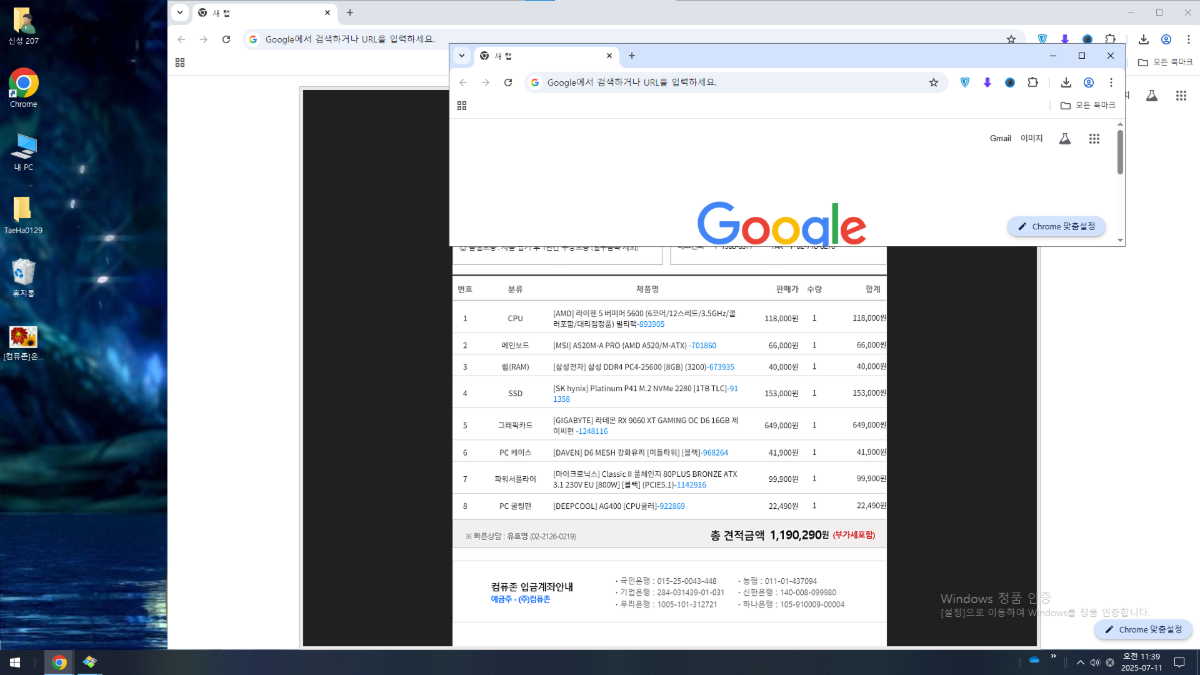Open the Google apps grid next to the flask icon
Viewport: 1200px width, 675px height.
[1094, 139]
